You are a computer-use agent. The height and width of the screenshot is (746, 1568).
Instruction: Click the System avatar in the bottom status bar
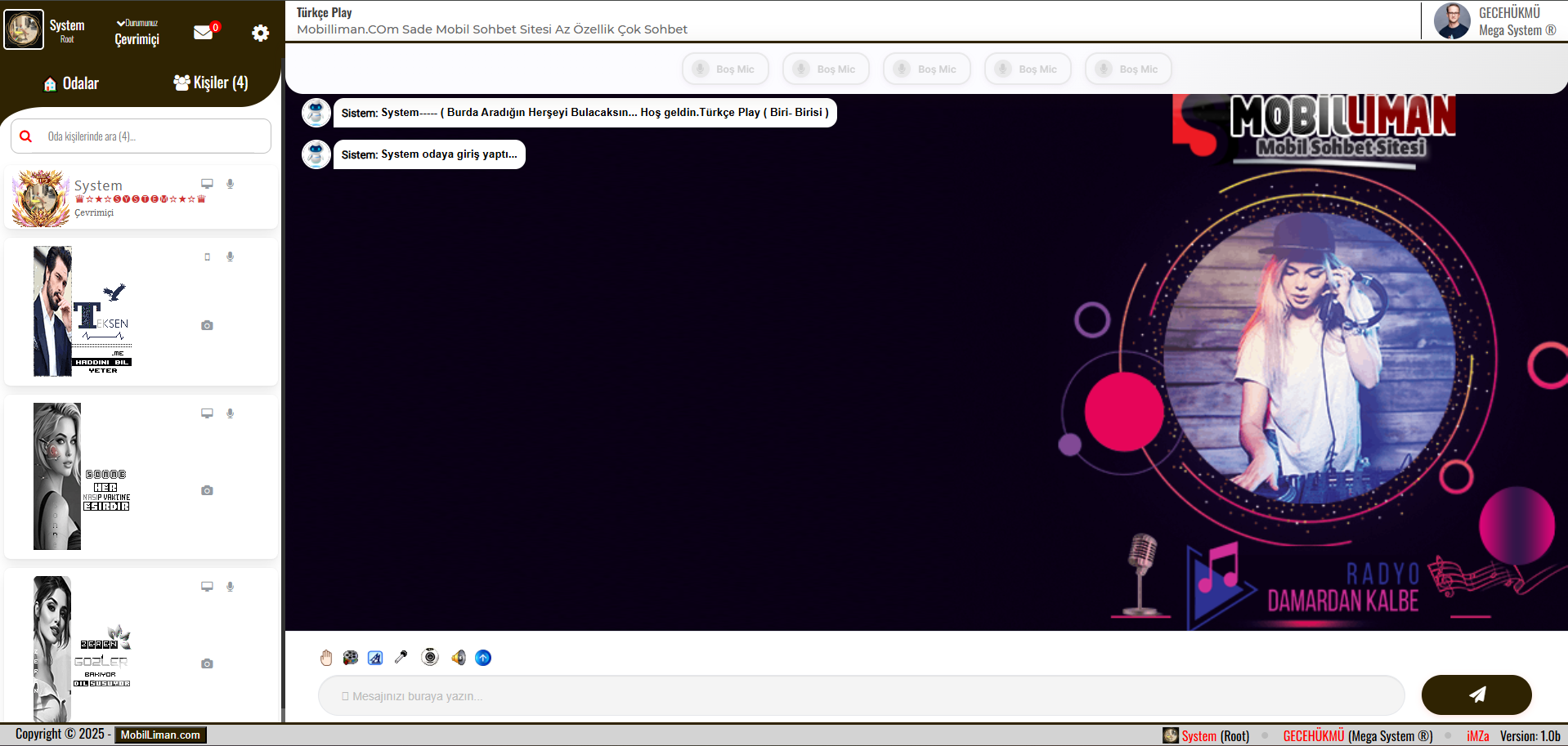point(1171,735)
